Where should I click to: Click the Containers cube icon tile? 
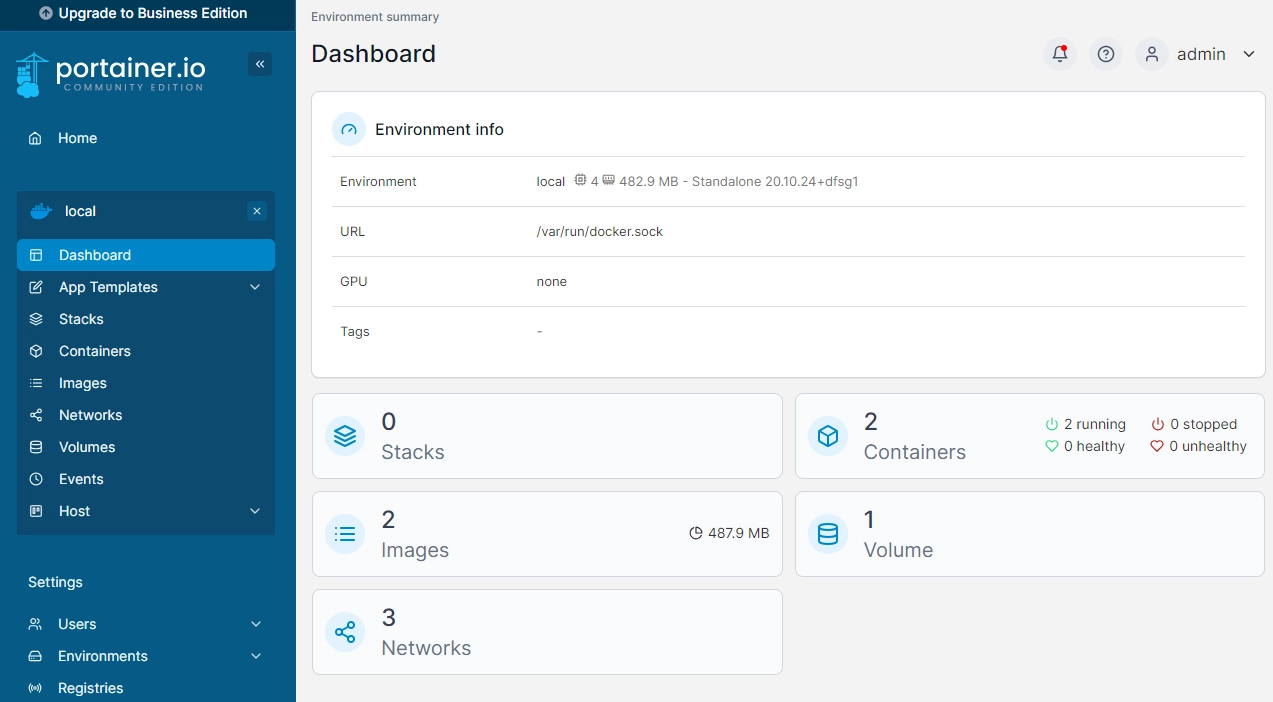(828, 436)
